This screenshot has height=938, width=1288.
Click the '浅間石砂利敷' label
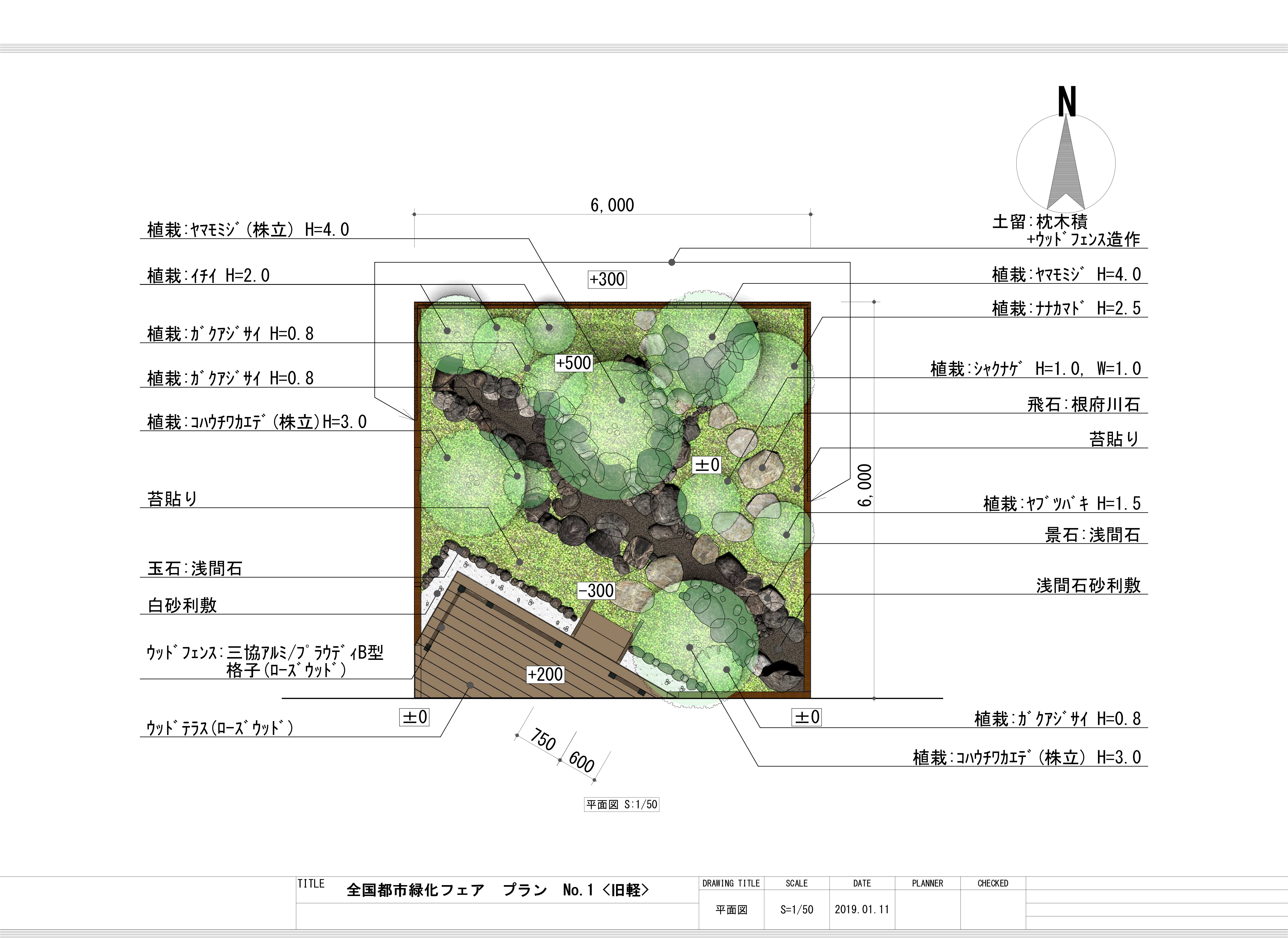pyautogui.click(x=1088, y=585)
